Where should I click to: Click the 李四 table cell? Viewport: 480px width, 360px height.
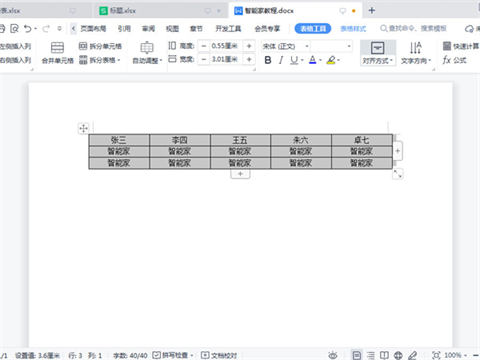point(180,140)
